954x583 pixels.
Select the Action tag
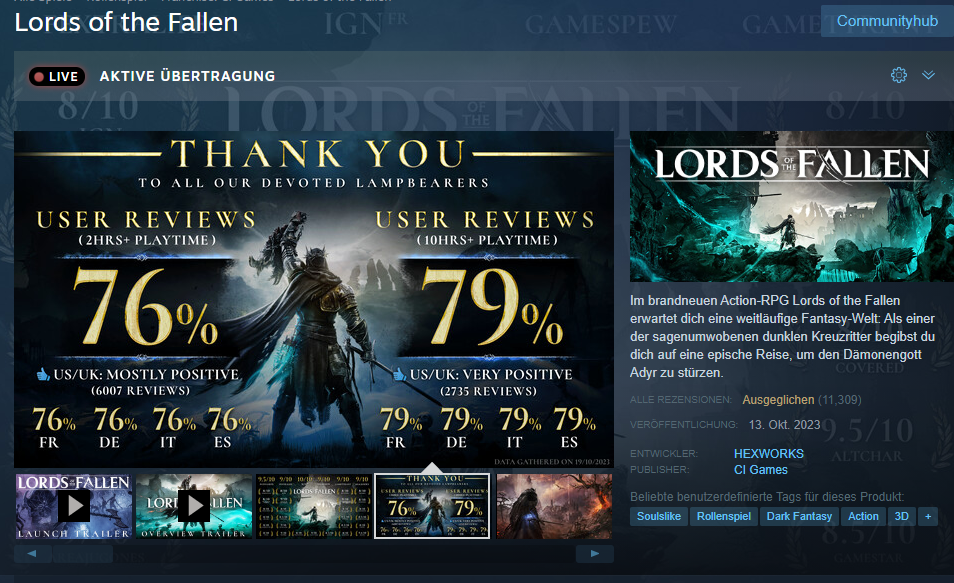863,516
